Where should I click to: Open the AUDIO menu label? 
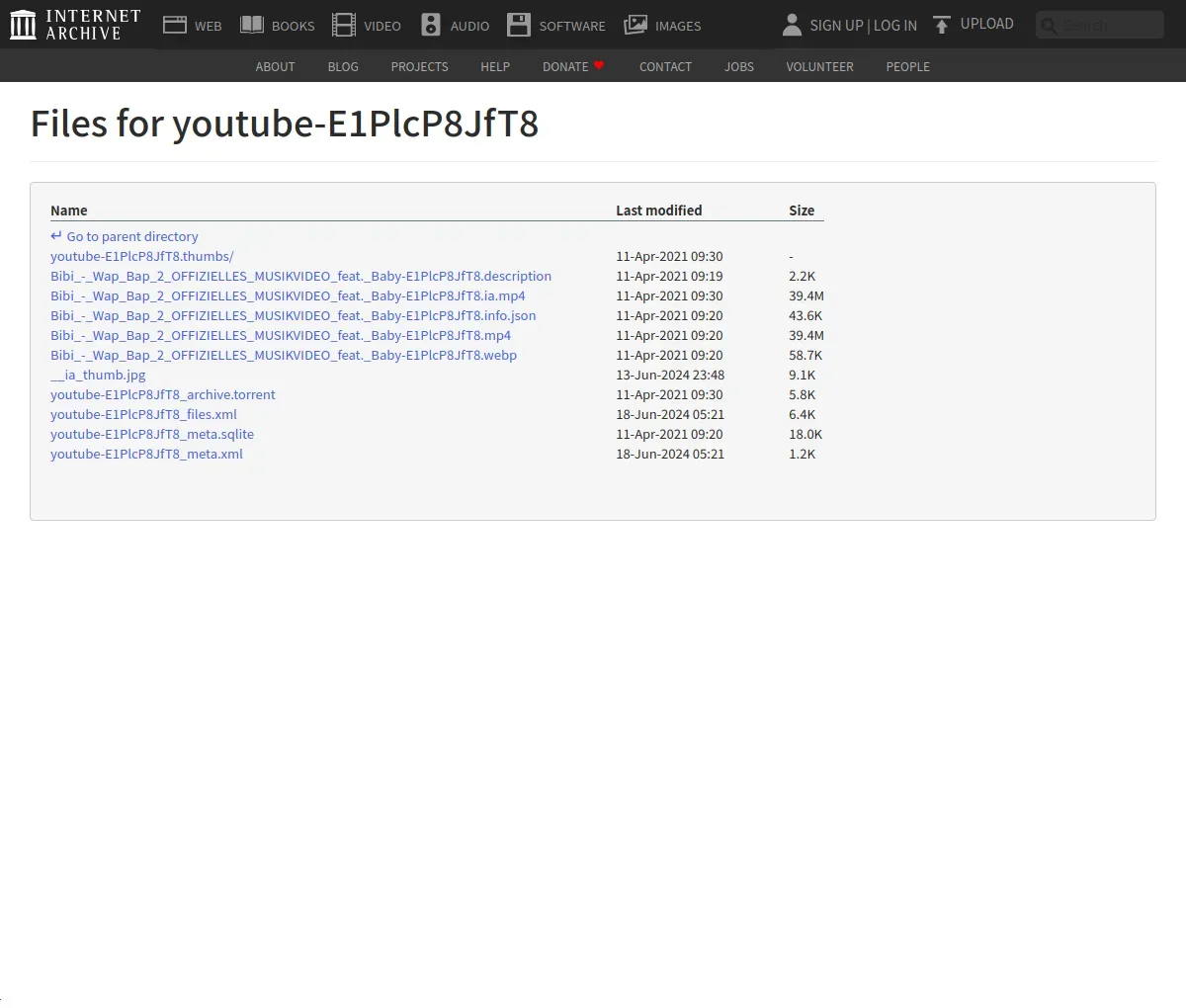tap(470, 26)
